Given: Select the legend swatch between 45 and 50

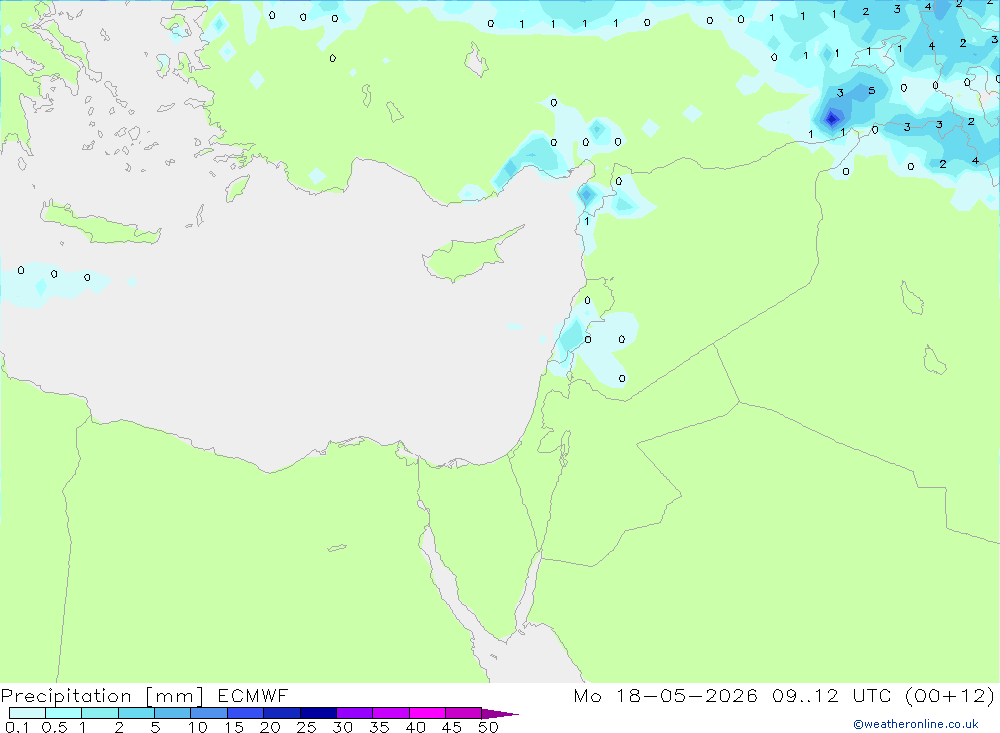Looking at the screenshot, I should pyautogui.click(x=464, y=713).
